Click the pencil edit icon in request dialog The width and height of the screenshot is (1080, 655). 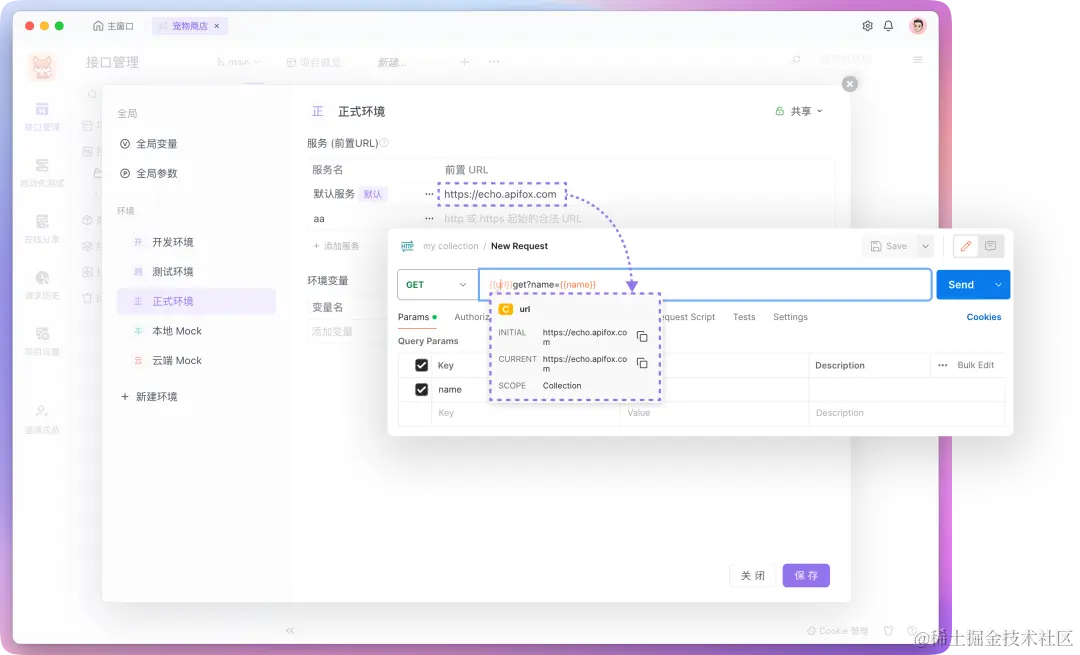(965, 246)
